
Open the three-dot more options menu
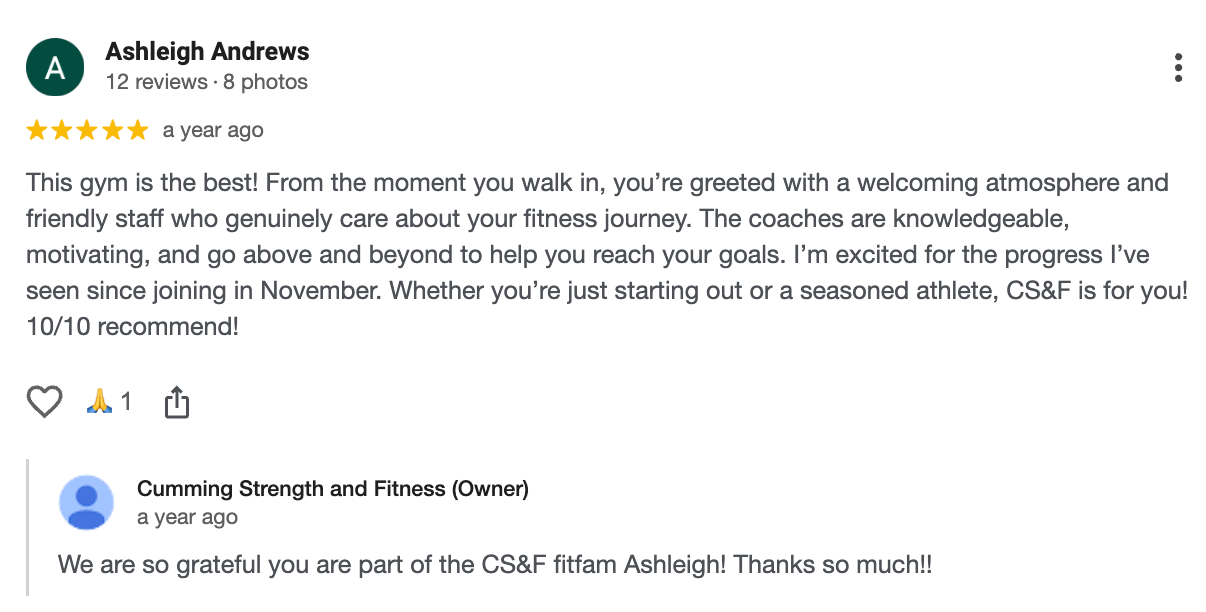coord(1179,68)
